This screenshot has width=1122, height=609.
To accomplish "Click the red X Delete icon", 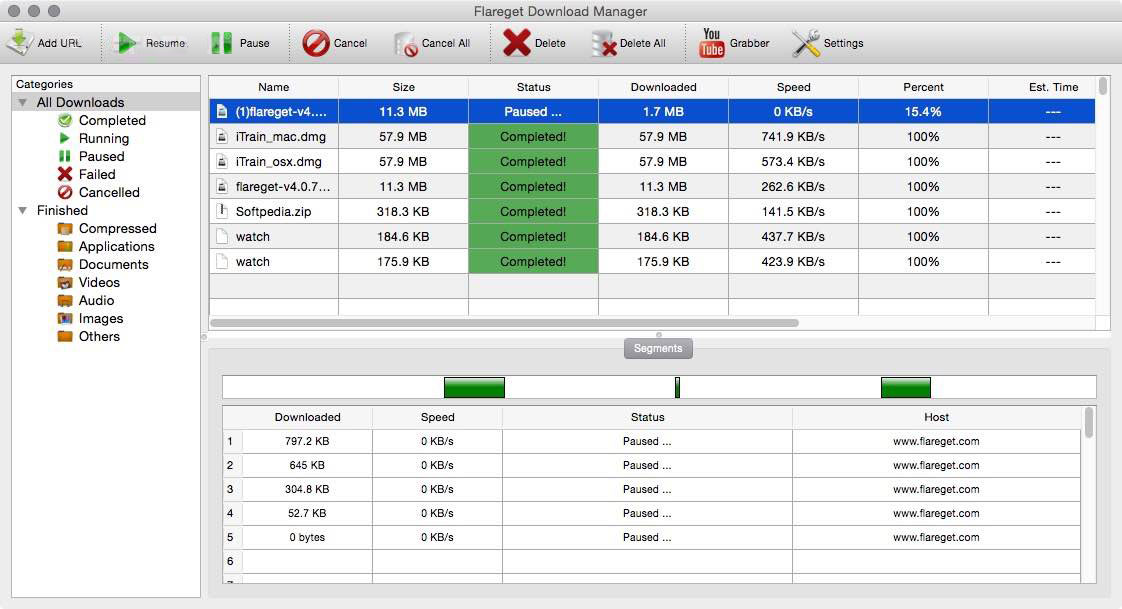I will [x=517, y=43].
